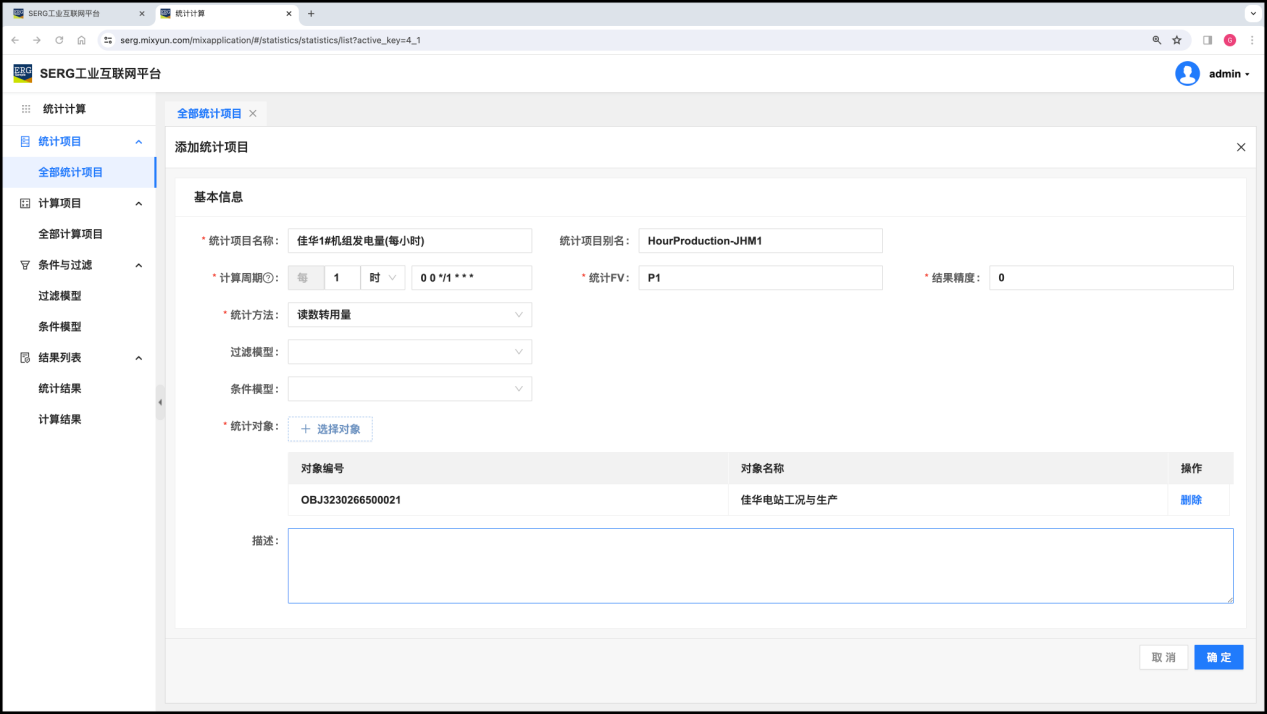Open the 过滤模型 dropdown
This screenshot has width=1267, height=714.
coord(409,352)
